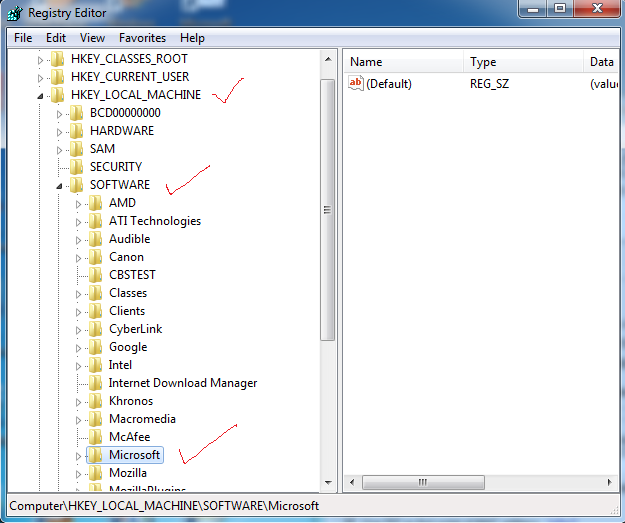
Task: Expand the Classes key
Action: tap(79, 295)
